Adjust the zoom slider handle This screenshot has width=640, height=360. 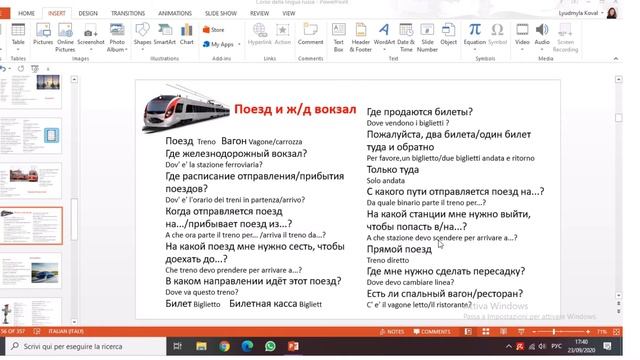[x=554, y=332]
